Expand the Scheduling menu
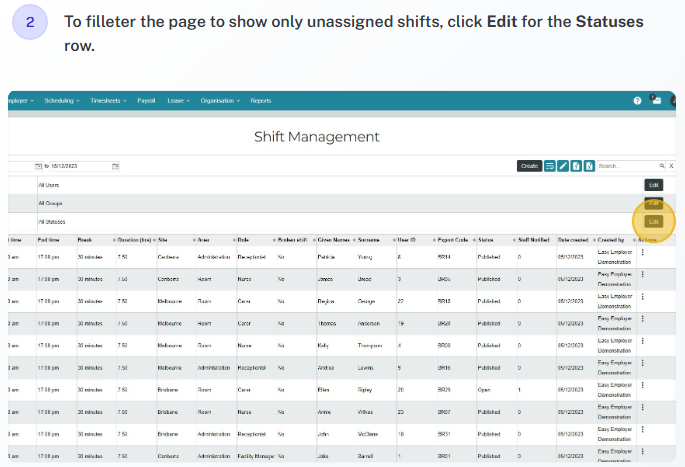Image resolution: width=685 pixels, height=467 pixels. click(x=62, y=101)
